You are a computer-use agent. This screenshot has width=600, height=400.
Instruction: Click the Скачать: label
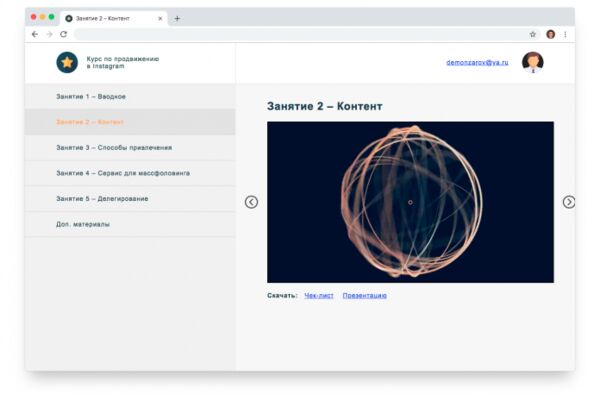[282, 296]
